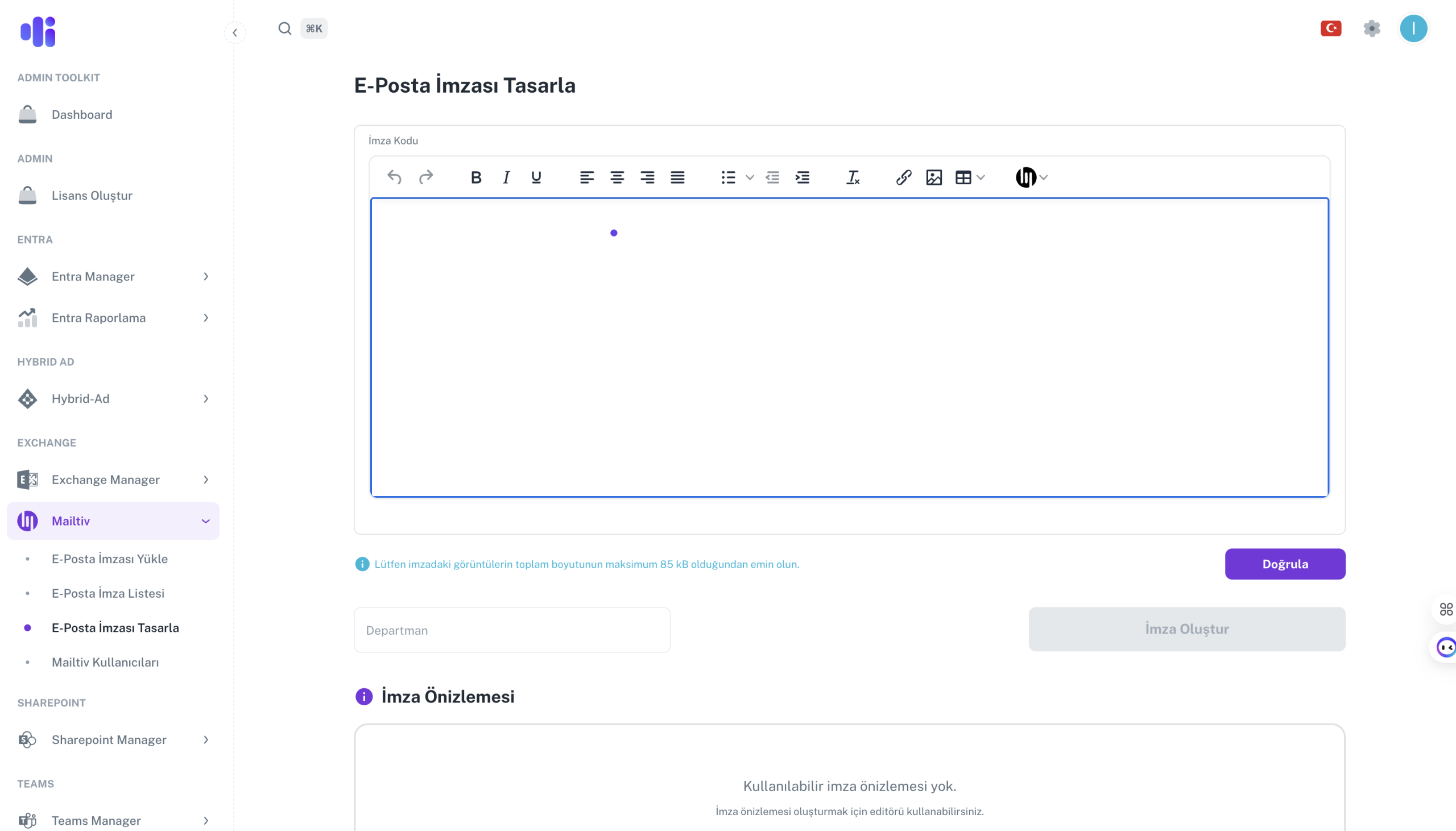Apply italic formatting in the editor toolbar
This screenshot has height=831, width=1456.
coord(506,177)
